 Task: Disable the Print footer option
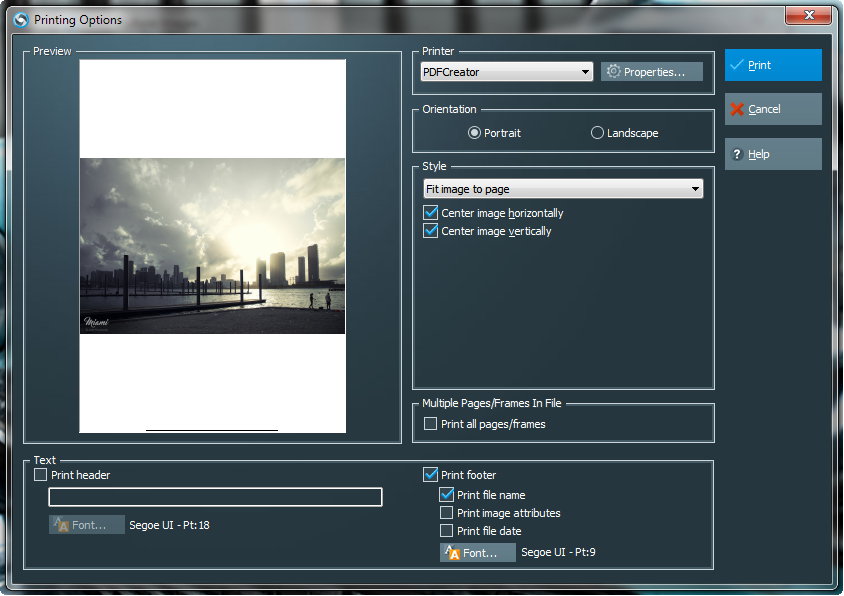(431, 475)
